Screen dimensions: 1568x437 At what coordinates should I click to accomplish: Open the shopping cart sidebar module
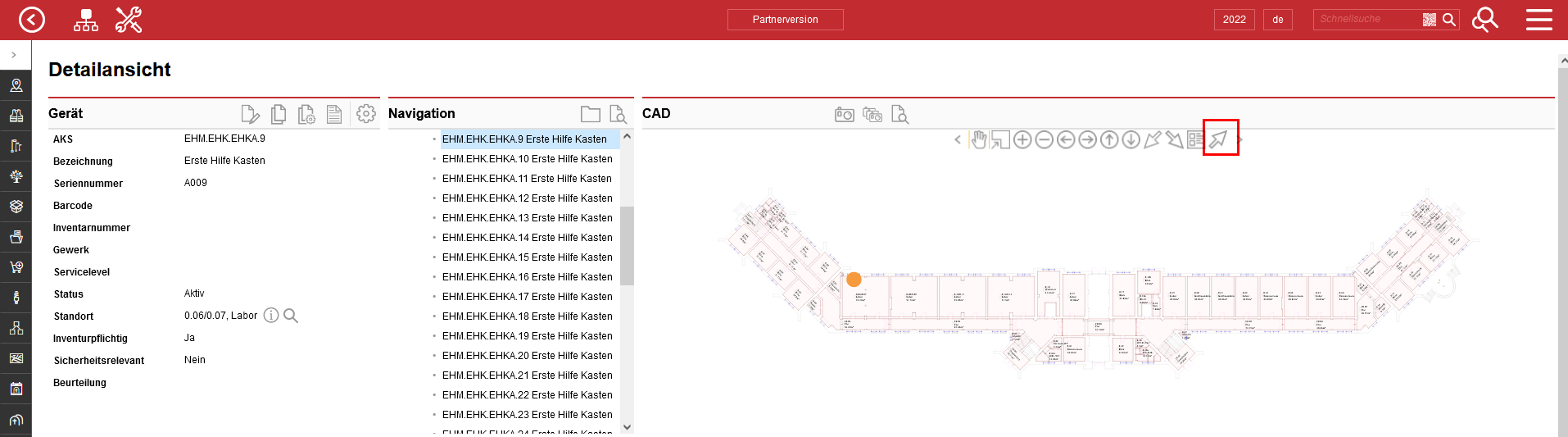16,267
